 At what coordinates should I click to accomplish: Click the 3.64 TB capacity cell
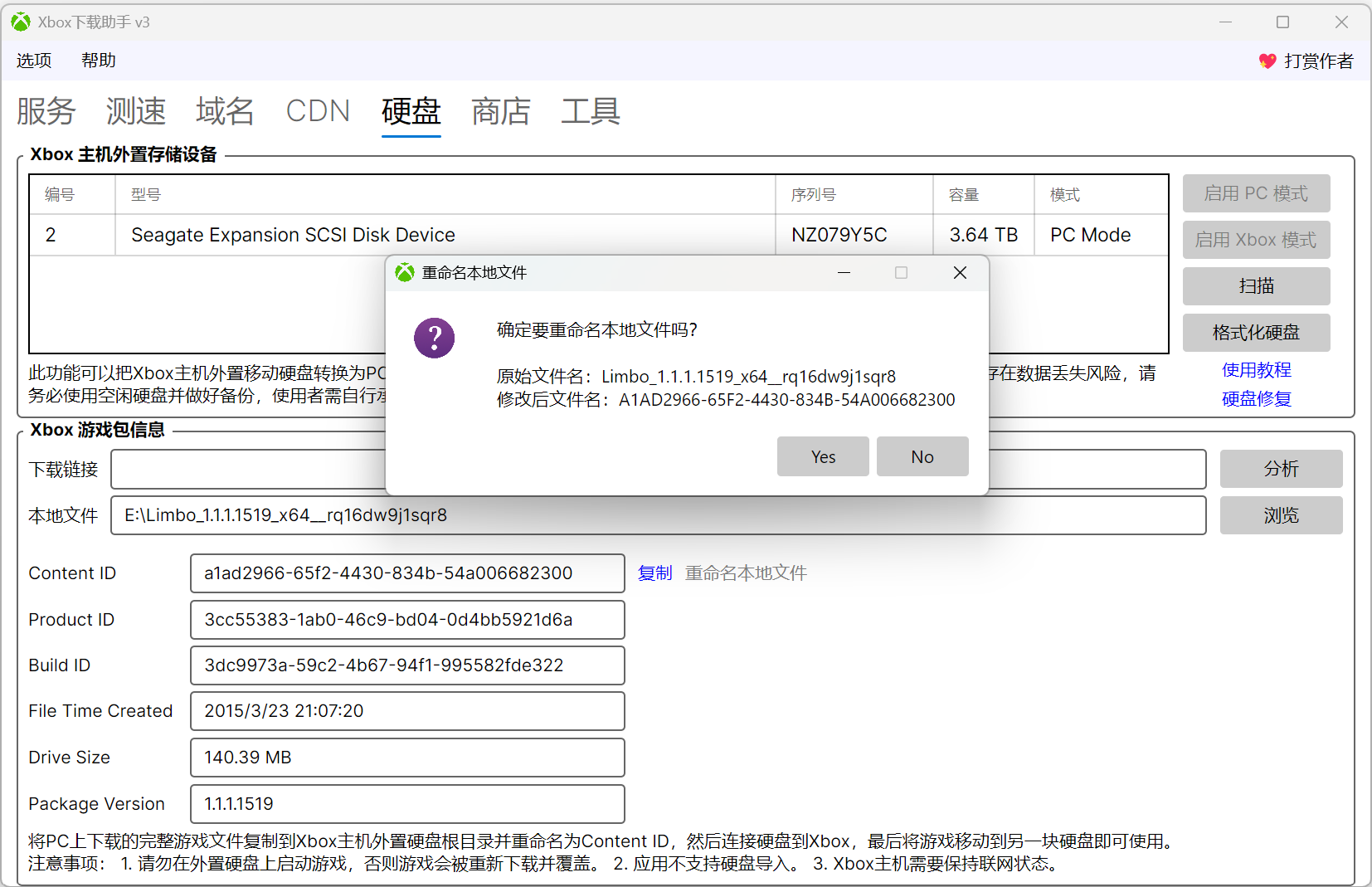(984, 235)
